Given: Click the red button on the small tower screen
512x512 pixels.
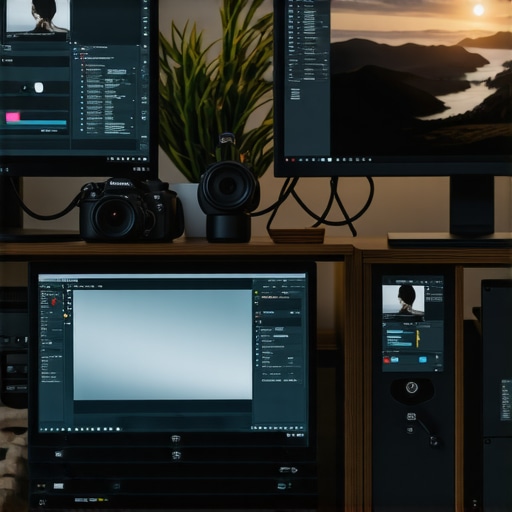Looking at the screenshot, I should coord(387,360).
